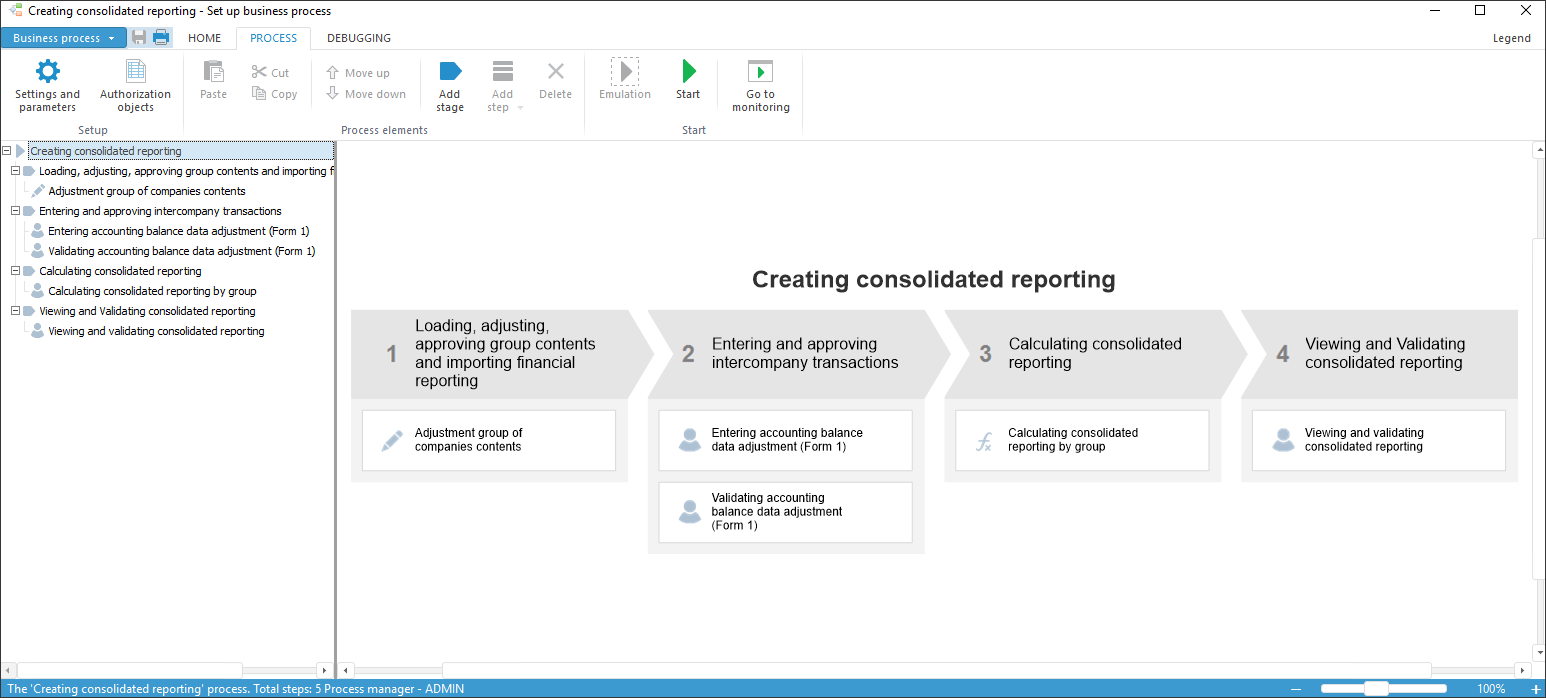Click the app icon in title bar
Image resolution: width=1546 pixels, height=698 pixels.
coord(15,11)
